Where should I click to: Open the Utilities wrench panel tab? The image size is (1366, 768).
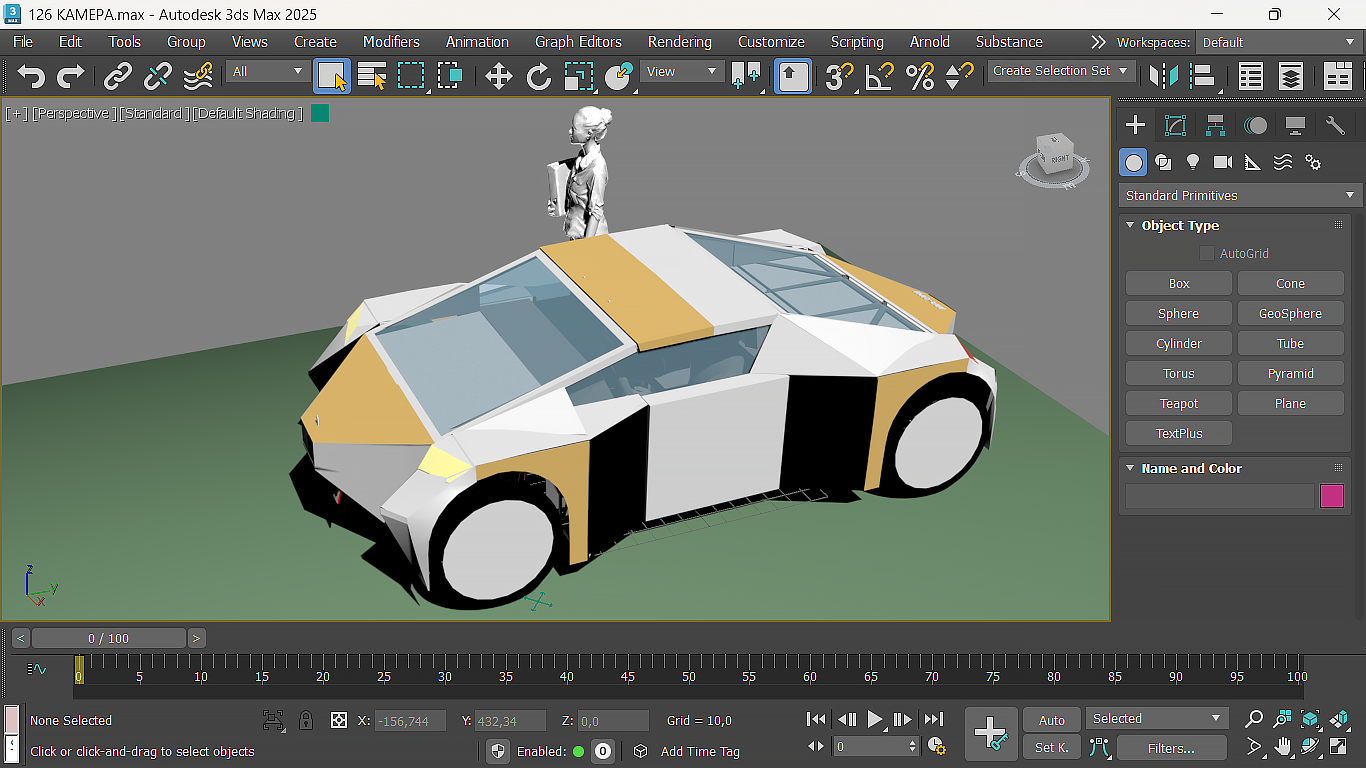(1335, 125)
